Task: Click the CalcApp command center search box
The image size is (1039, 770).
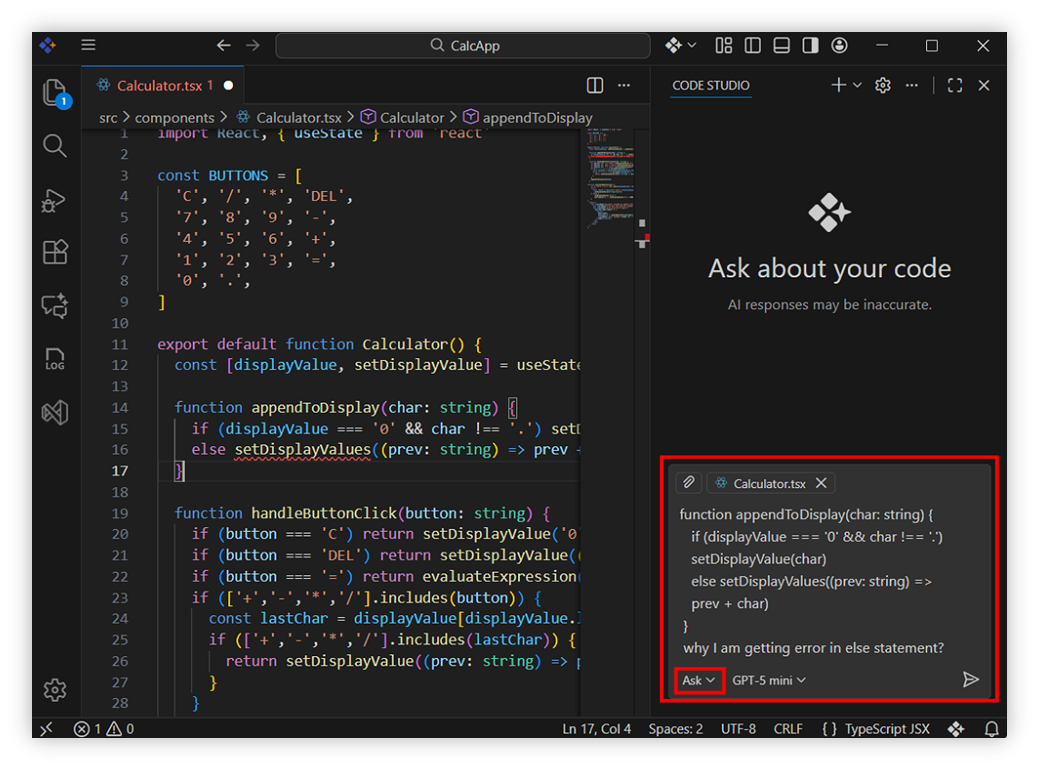Action: 463,46
